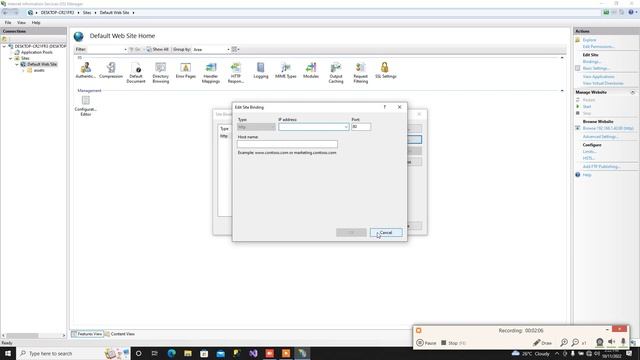
Task: Click Basic Settings link in Actions
Action: (x=596, y=68)
